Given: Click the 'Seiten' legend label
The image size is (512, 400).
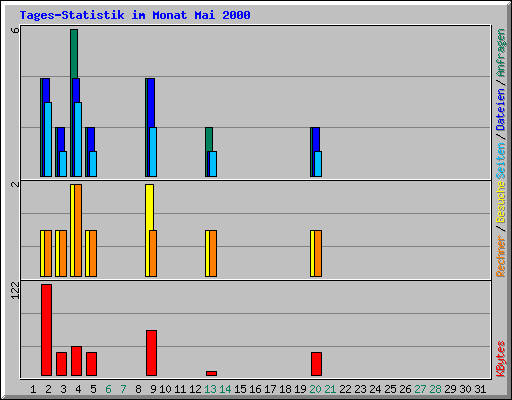Looking at the screenshot, I should 500,161.
